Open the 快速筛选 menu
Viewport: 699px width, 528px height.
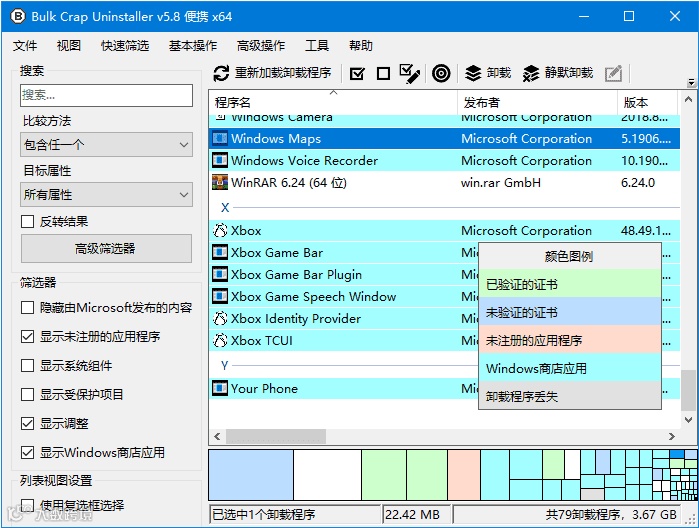[125, 45]
